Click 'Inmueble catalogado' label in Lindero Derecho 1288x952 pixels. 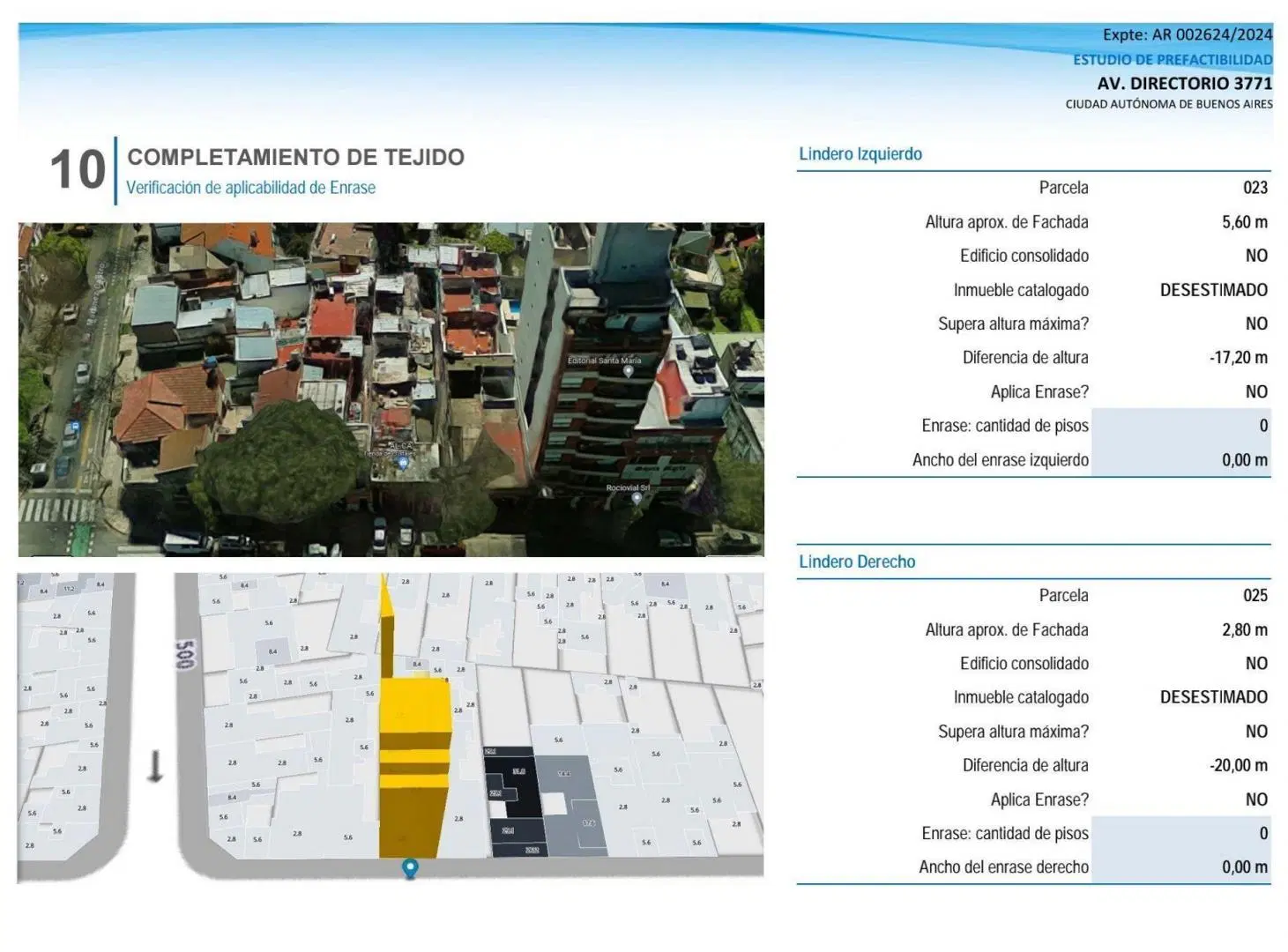coord(1021,697)
